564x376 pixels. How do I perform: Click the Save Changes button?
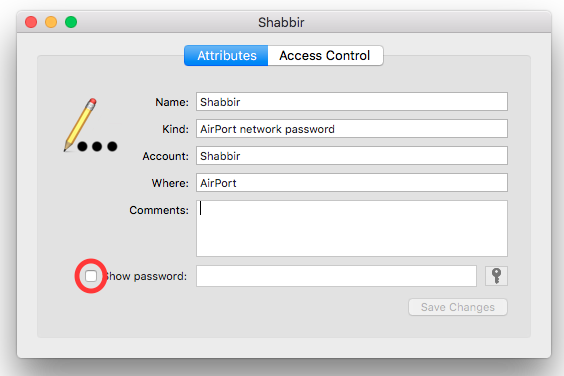[x=458, y=307]
